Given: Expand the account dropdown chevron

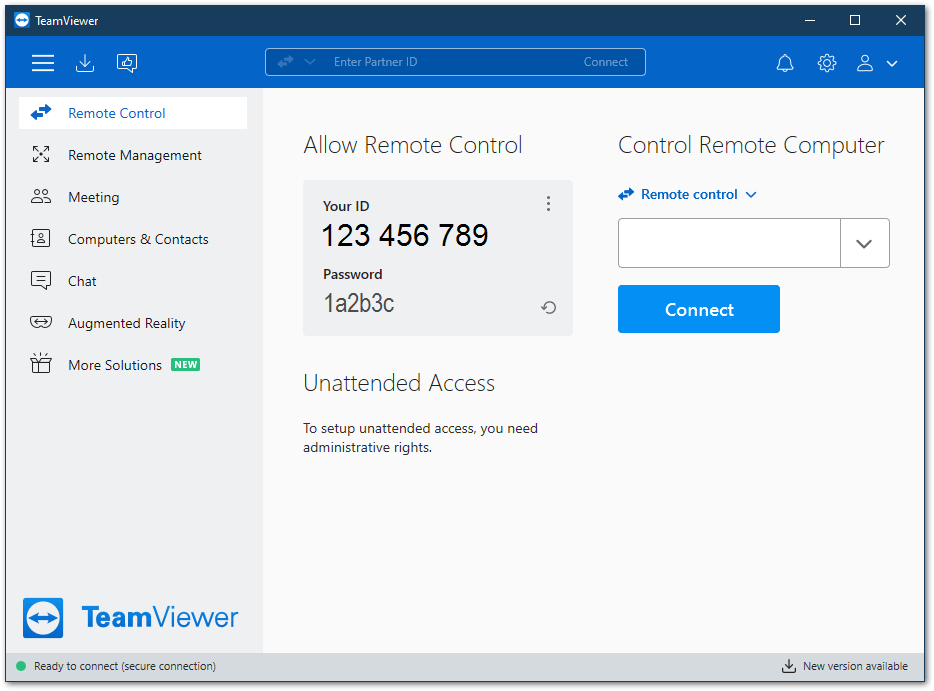Looking at the screenshot, I should pos(892,63).
